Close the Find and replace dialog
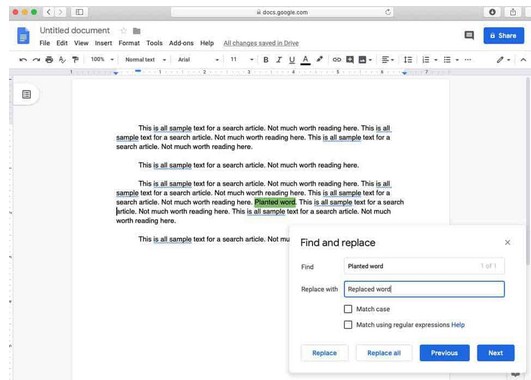 pos(507,242)
